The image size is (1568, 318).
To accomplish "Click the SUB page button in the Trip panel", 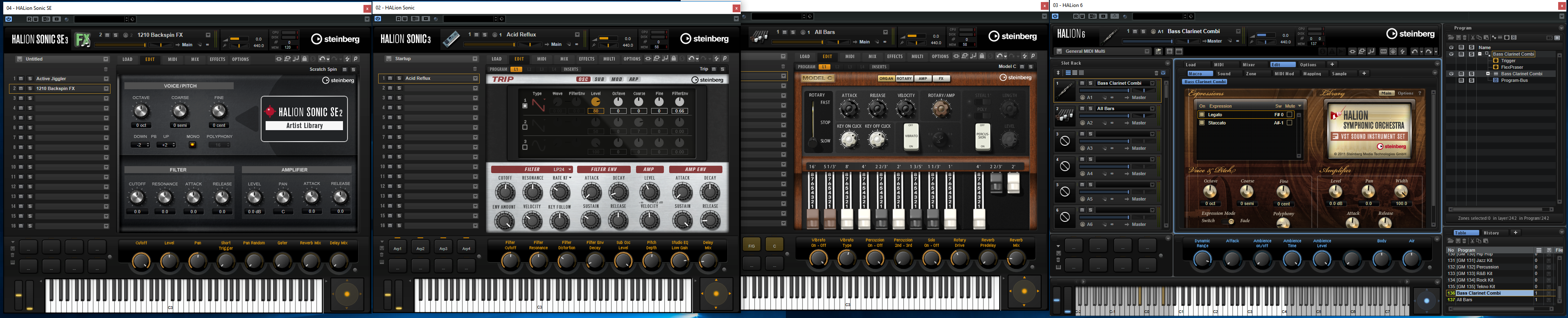I will 599,79.
